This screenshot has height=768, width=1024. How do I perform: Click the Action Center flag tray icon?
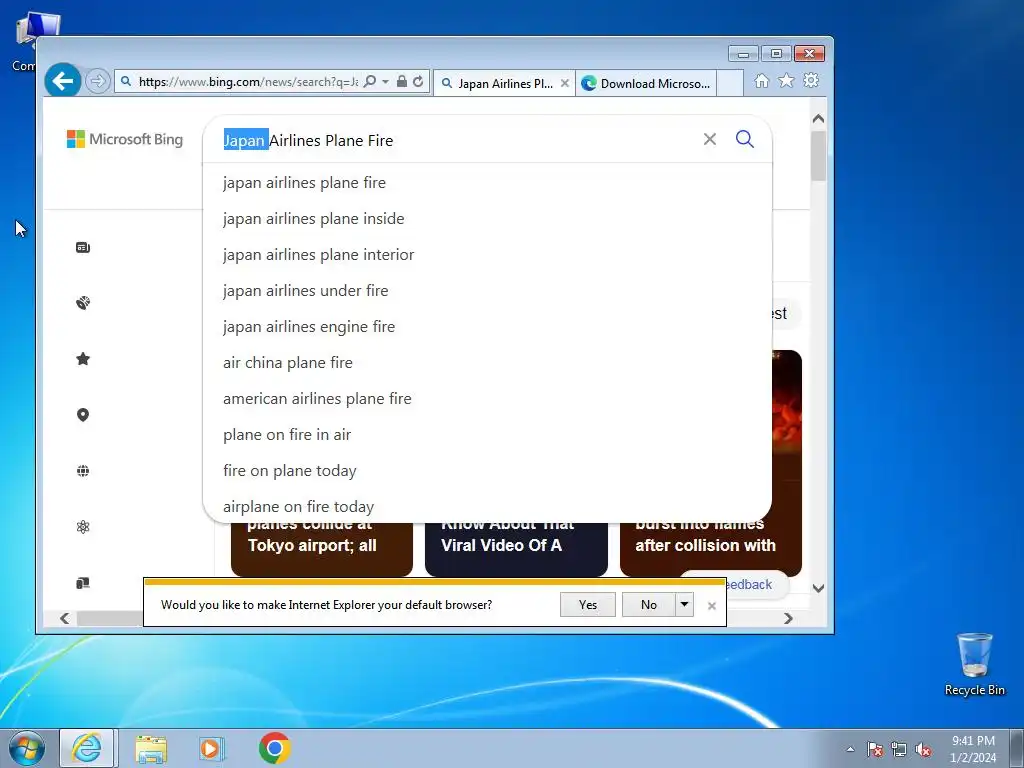coord(875,749)
